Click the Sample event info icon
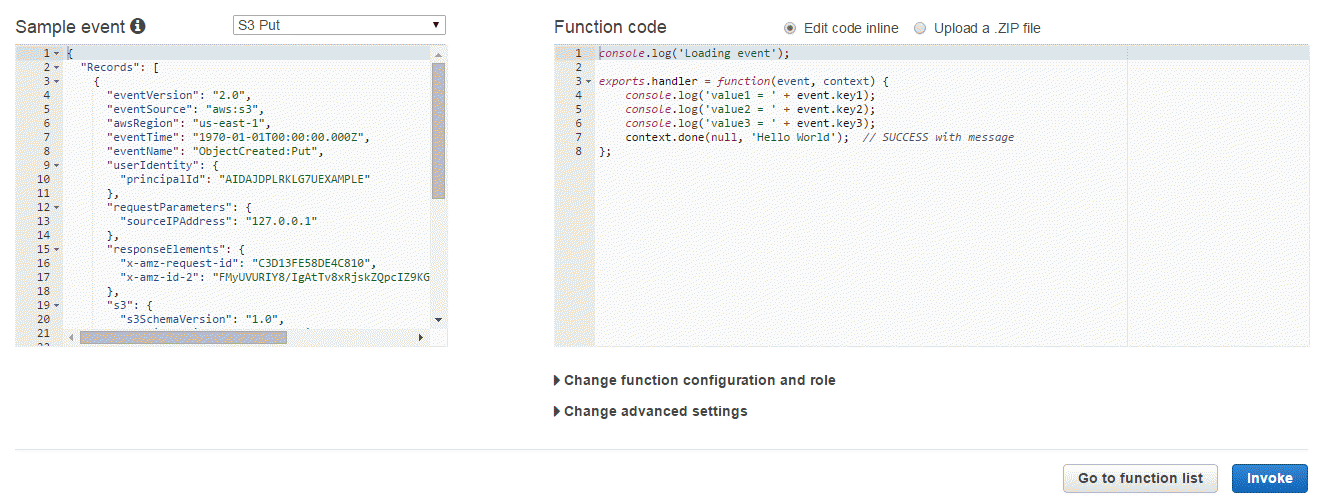Viewport: 1318px width, 499px height. [138, 26]
